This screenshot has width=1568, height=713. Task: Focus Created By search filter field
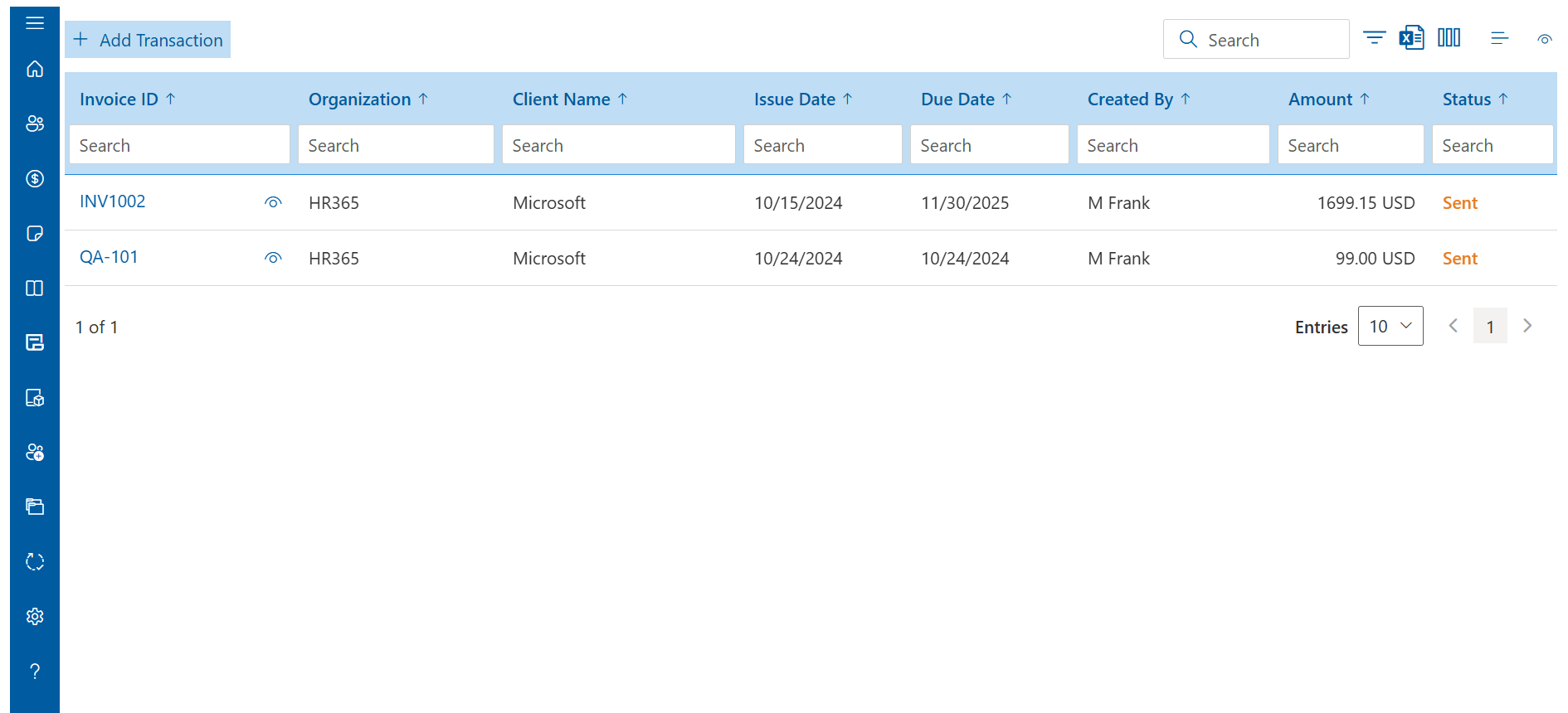point(1174,145)
